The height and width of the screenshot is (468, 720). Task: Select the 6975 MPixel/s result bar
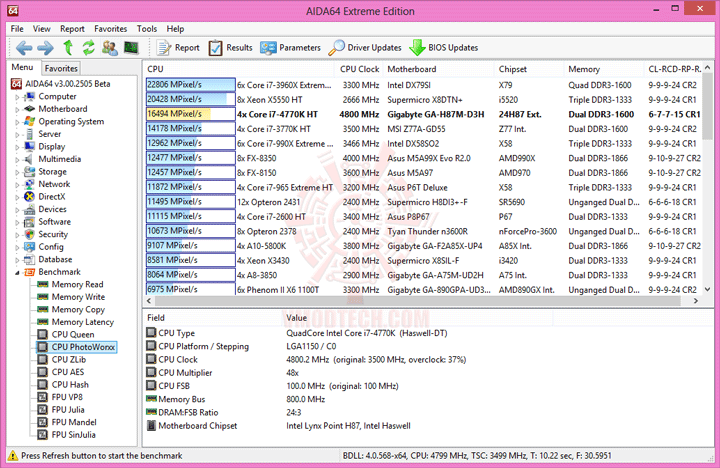pyautogui.click(x=191, y=289)
